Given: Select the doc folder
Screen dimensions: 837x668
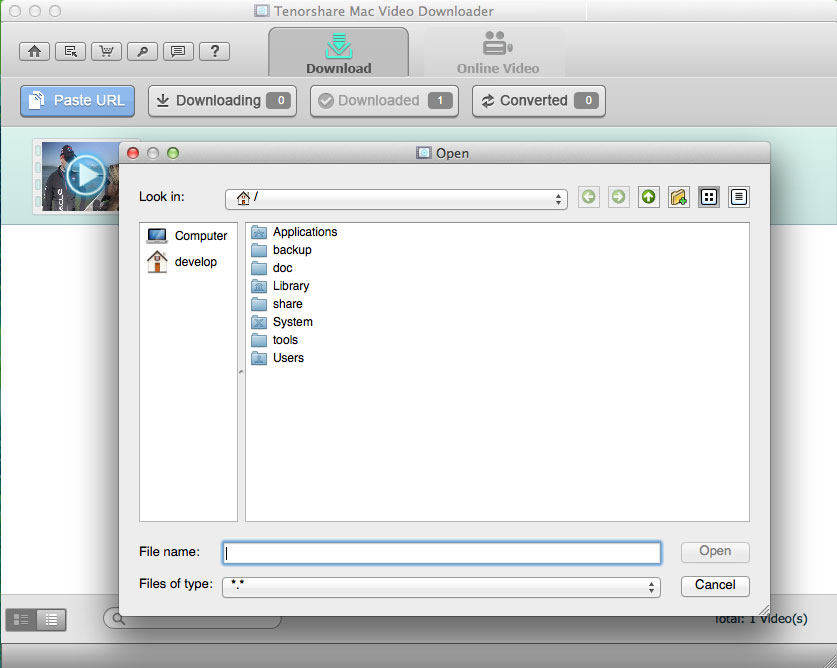Looking at the screenshot, I should pos(272,268).
